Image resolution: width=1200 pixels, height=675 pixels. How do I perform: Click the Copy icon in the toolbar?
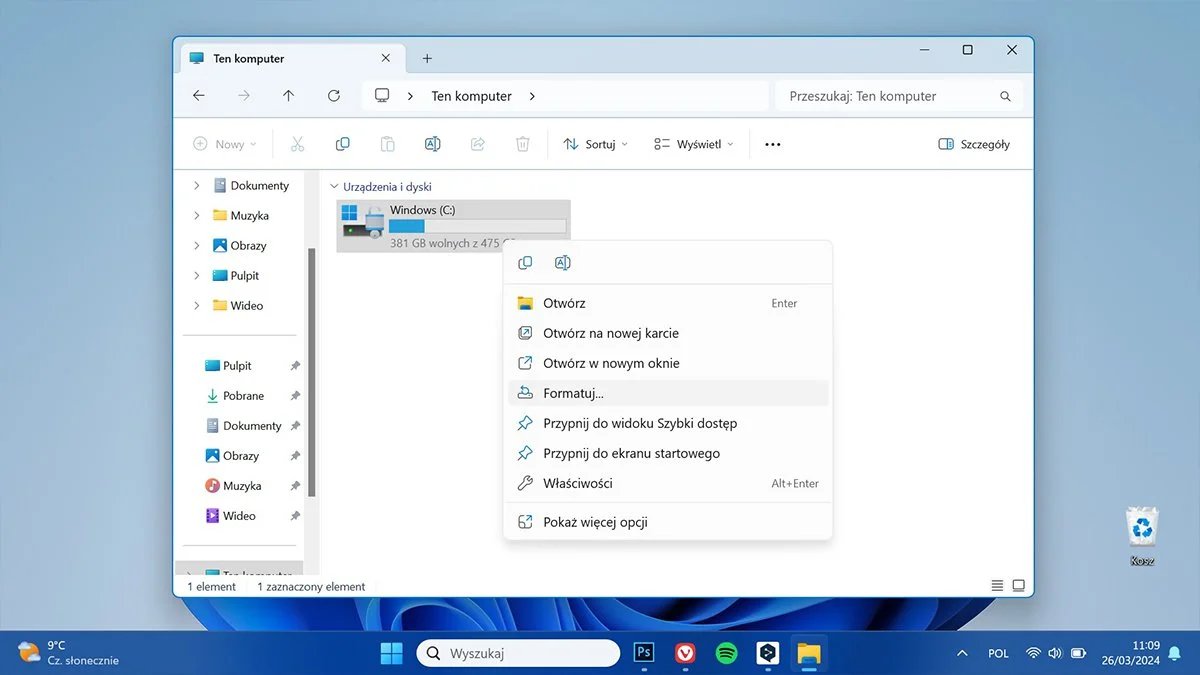[x=342, y=143]
